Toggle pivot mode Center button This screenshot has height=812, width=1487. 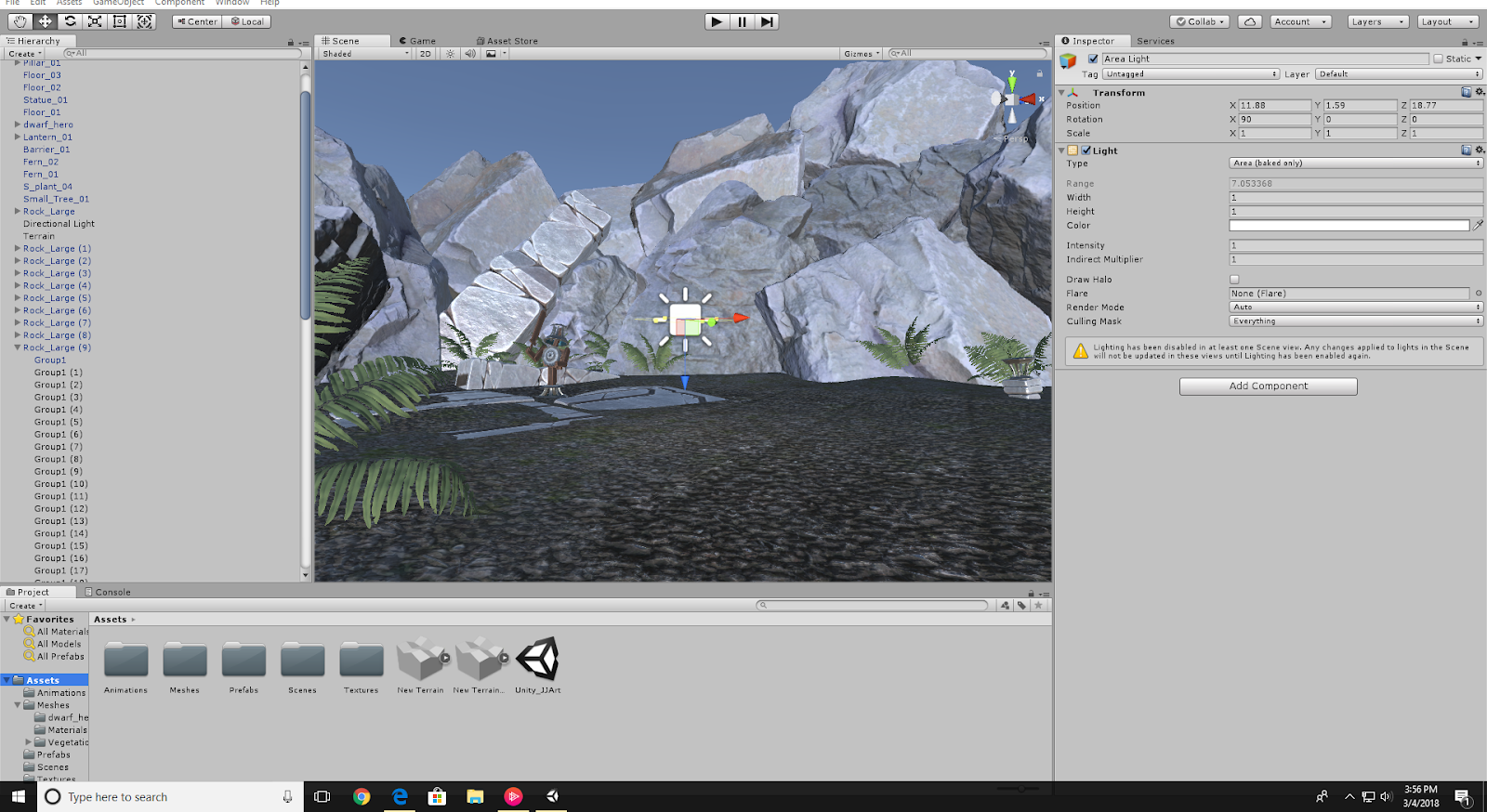pyautogui.click(x=197, y=21)
